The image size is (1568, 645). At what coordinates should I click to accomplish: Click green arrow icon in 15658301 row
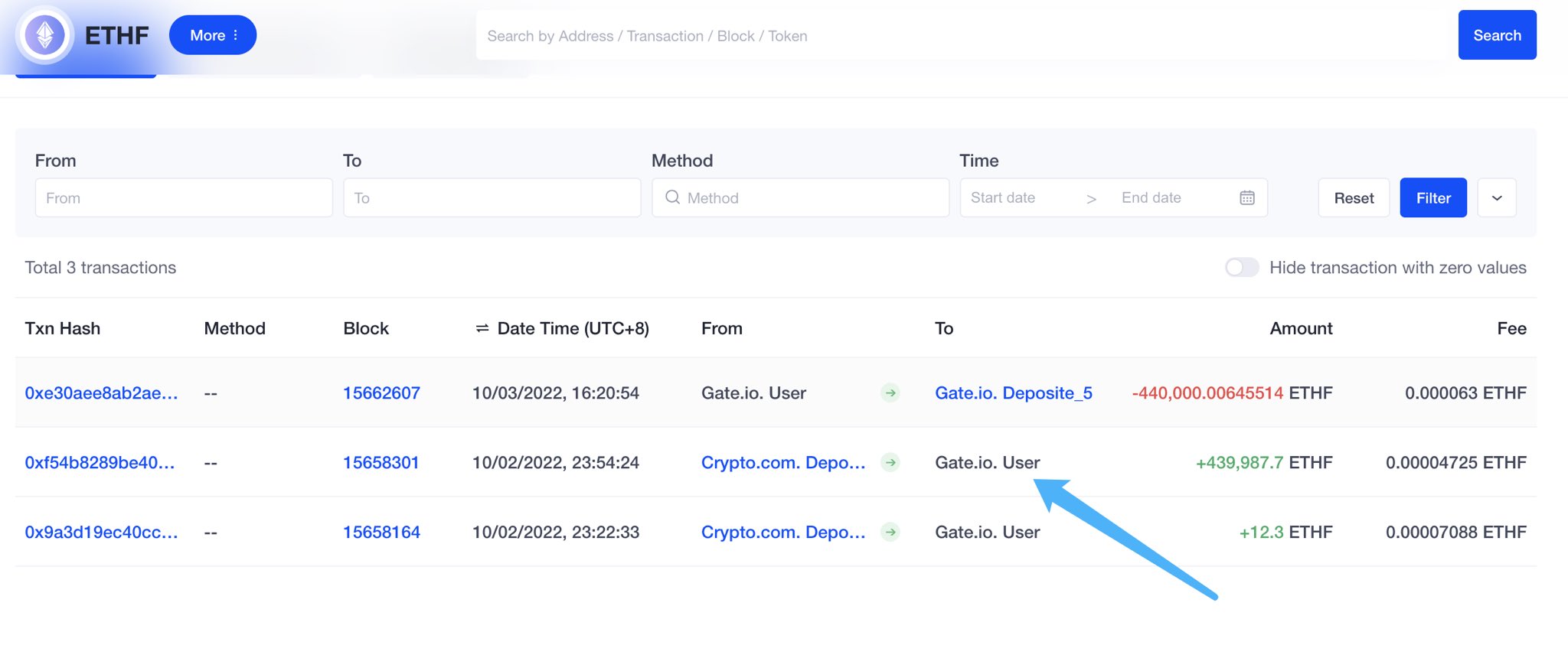click(890, 463)
